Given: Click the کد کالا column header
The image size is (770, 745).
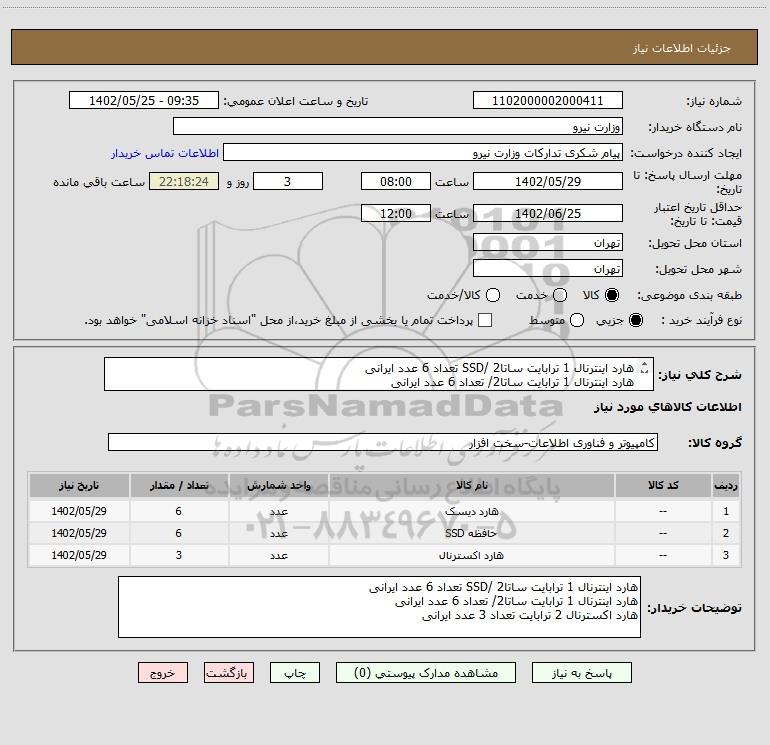Looking at the screenshot, I should [x=663, y=485].
